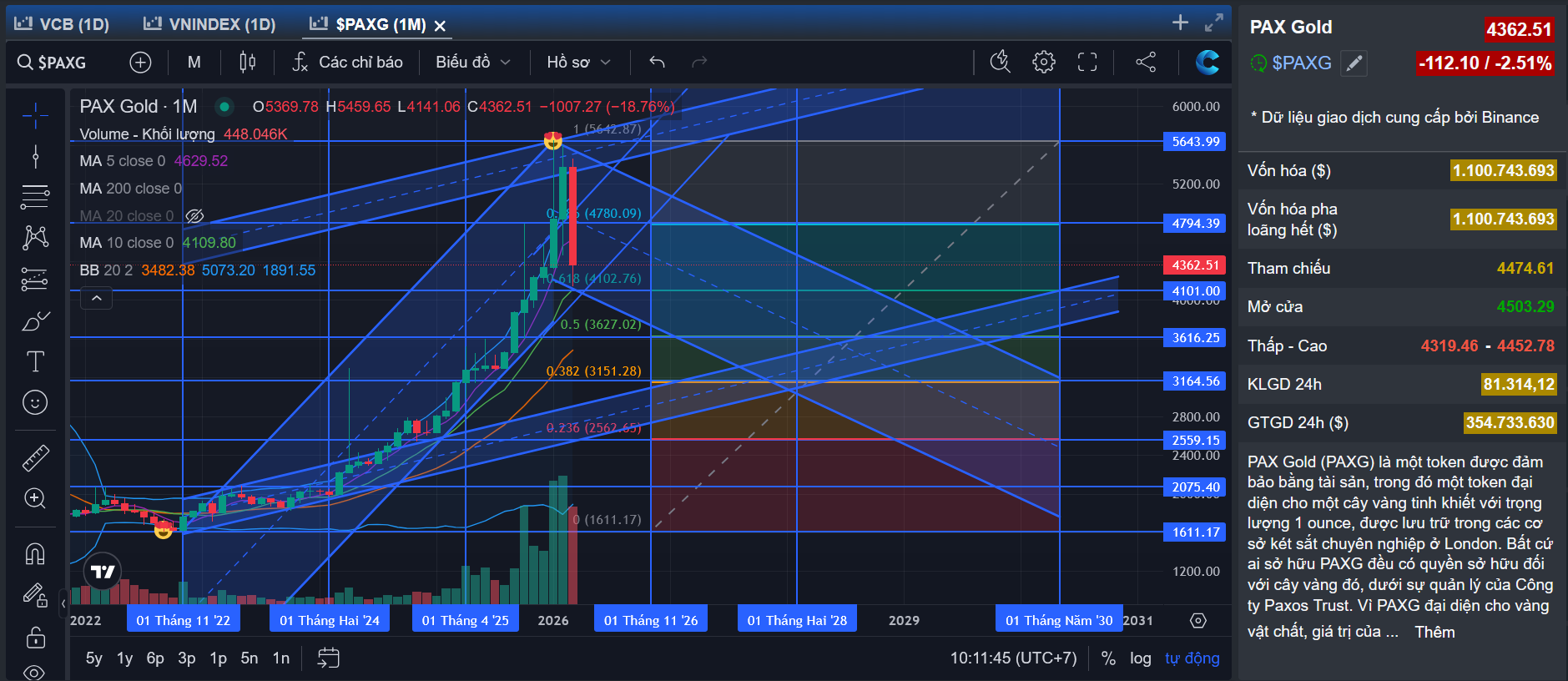This screenshot has height=681, width=1568.
Task: Click the 5643.99 price level label
Action: pyautogui.click(x=1195, y=142)
